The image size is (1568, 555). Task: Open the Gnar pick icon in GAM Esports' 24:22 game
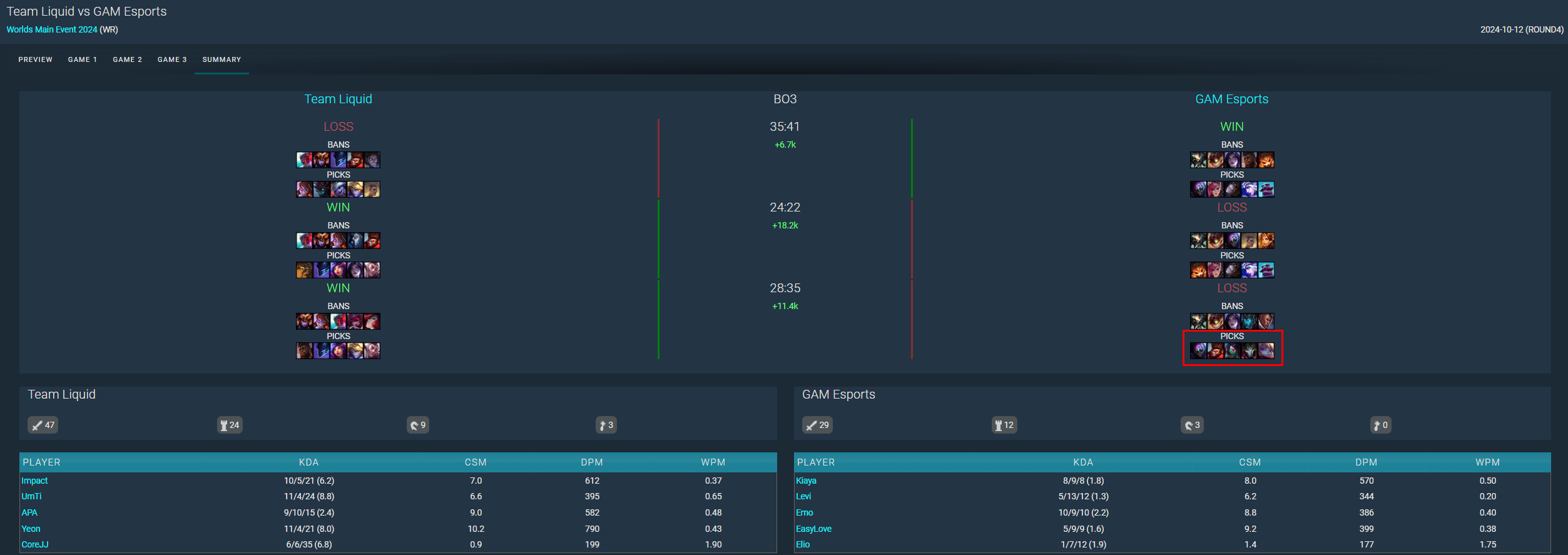tap(1199, 270)
